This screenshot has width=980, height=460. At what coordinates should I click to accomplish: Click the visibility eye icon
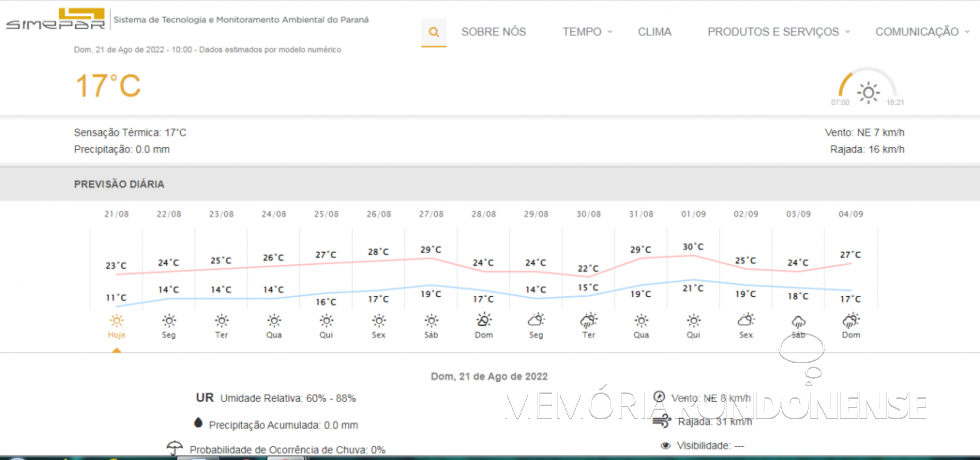665,445
